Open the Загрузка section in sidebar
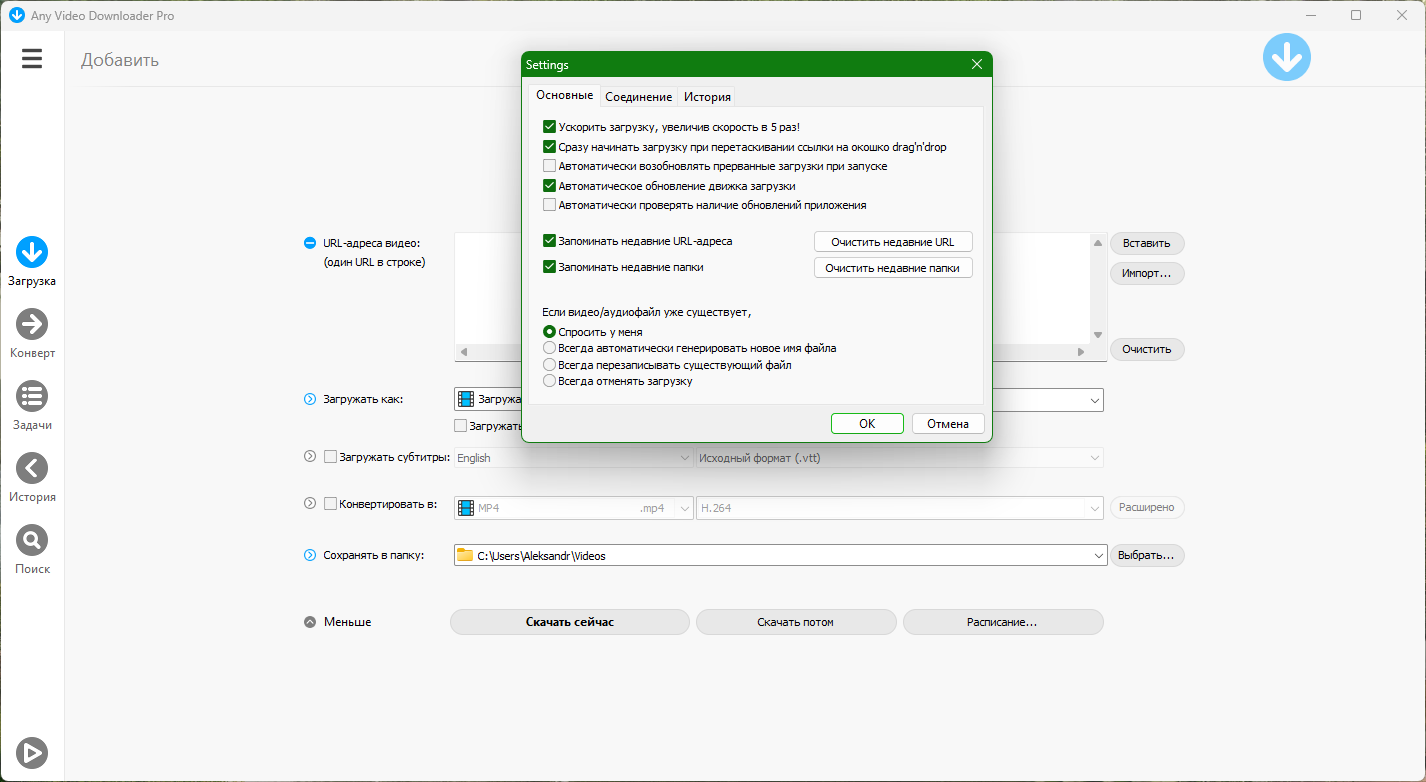Screen dimensions: 1426x782 [32, 262]
